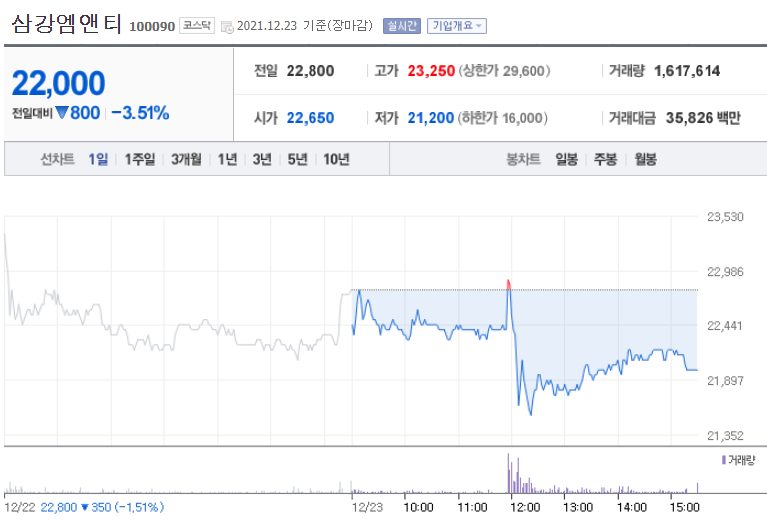Click the 고가 value 23,250
Image resolution: width=767 pixels, height=526 pixels.
click(x=431, y=71)
